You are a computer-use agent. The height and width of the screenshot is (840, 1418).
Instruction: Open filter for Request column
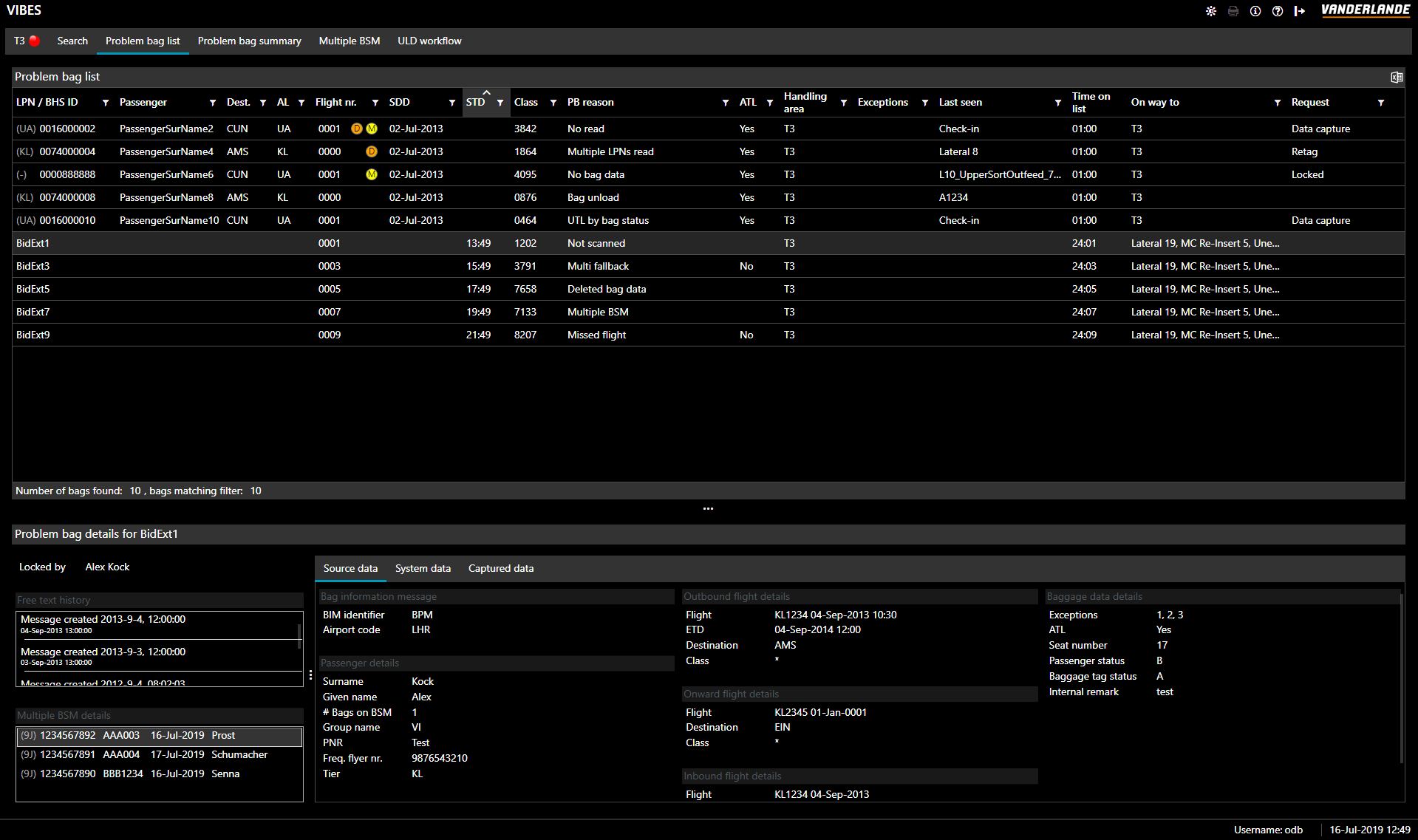click(x=1381, y=103)
